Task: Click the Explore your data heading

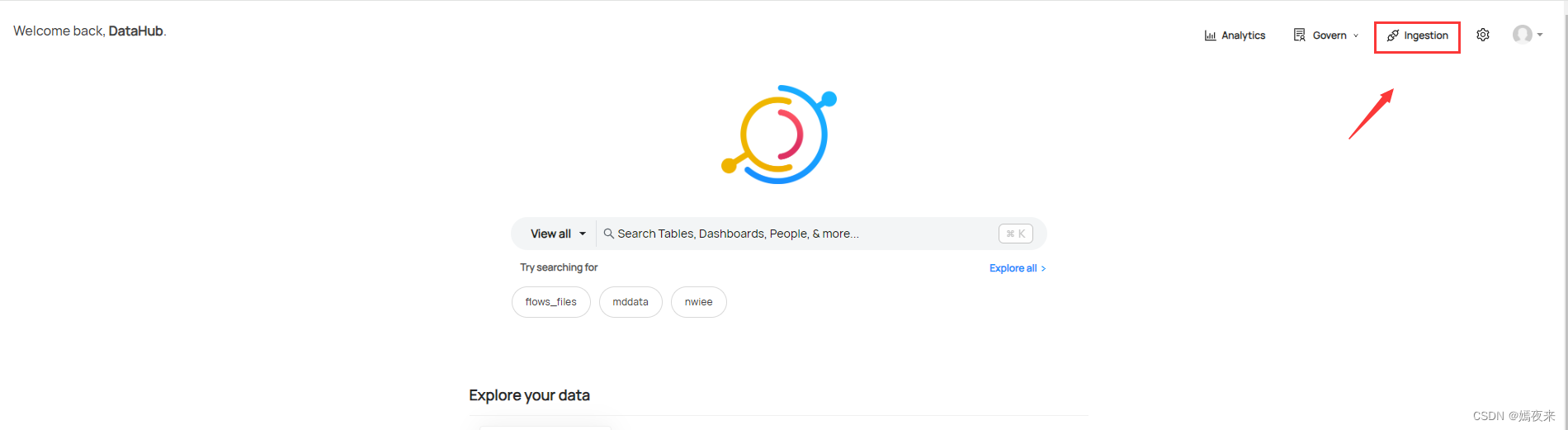Action: click(529, 395)
